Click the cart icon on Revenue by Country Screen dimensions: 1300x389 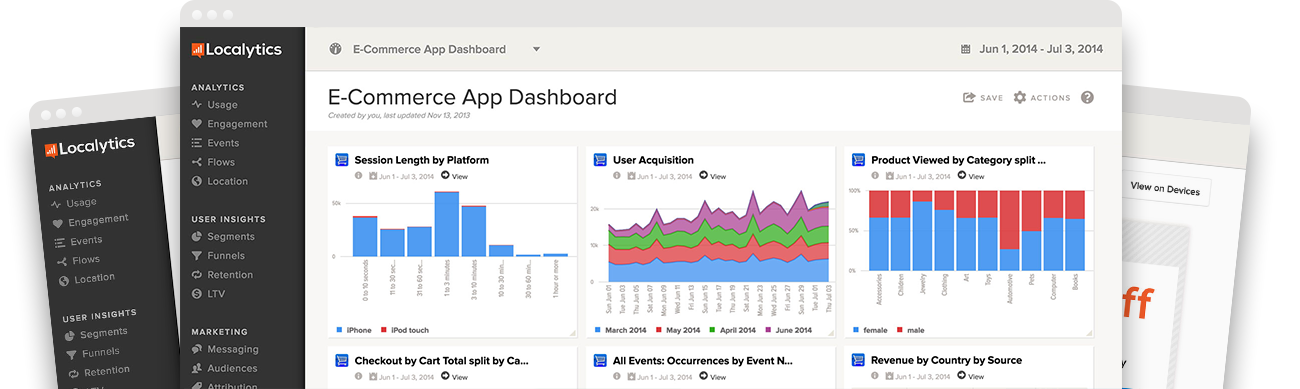(859, 360)
